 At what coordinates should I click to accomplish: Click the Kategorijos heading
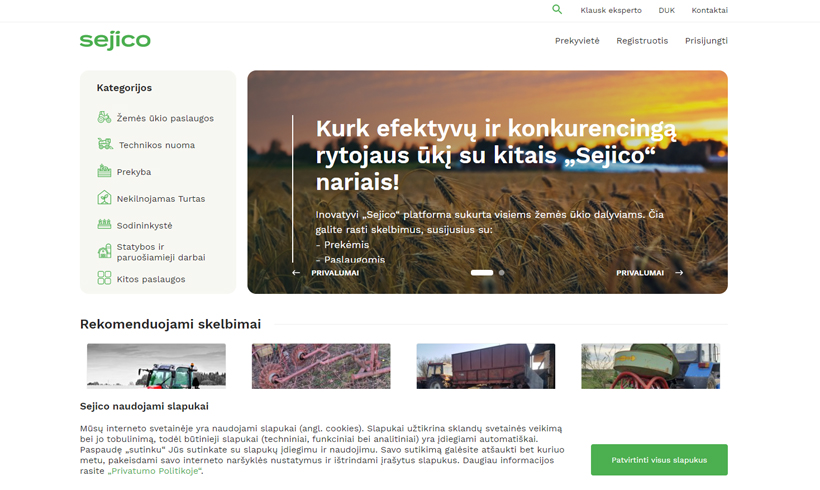click(x=124, y=88)
